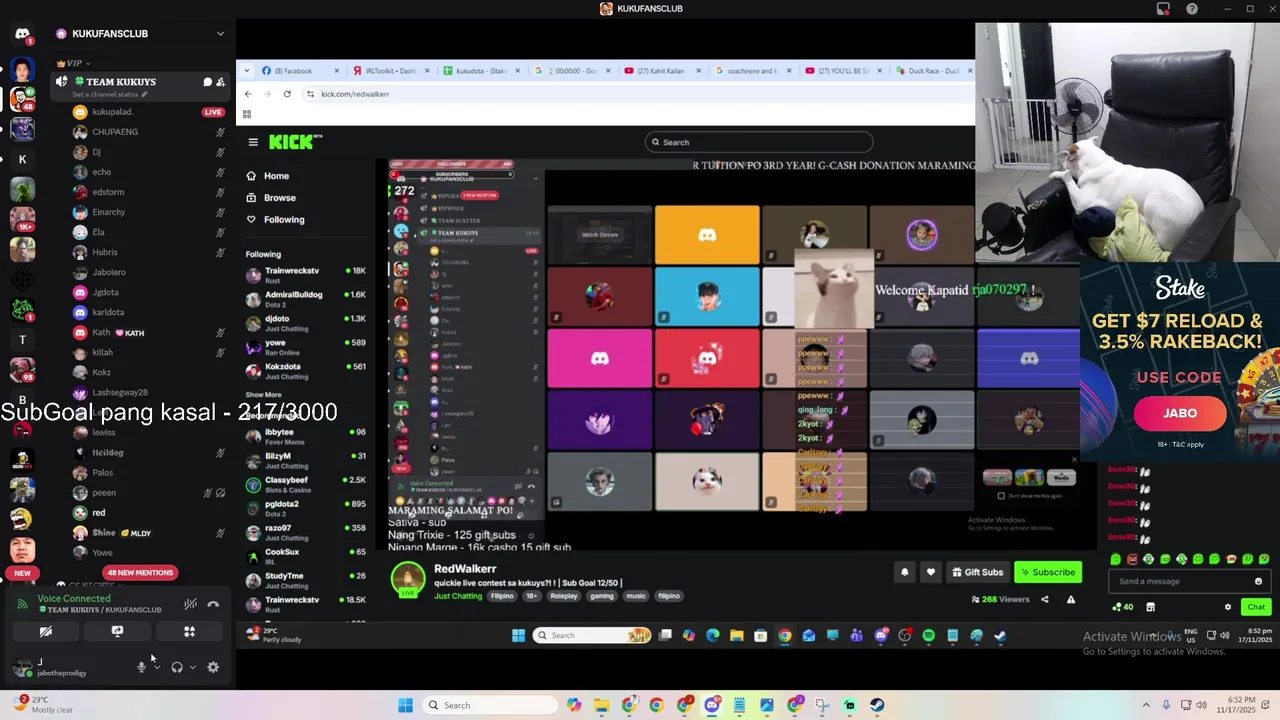
Task: Open the Kick channel points shop icon
Action: click(x=1150, y=607)
